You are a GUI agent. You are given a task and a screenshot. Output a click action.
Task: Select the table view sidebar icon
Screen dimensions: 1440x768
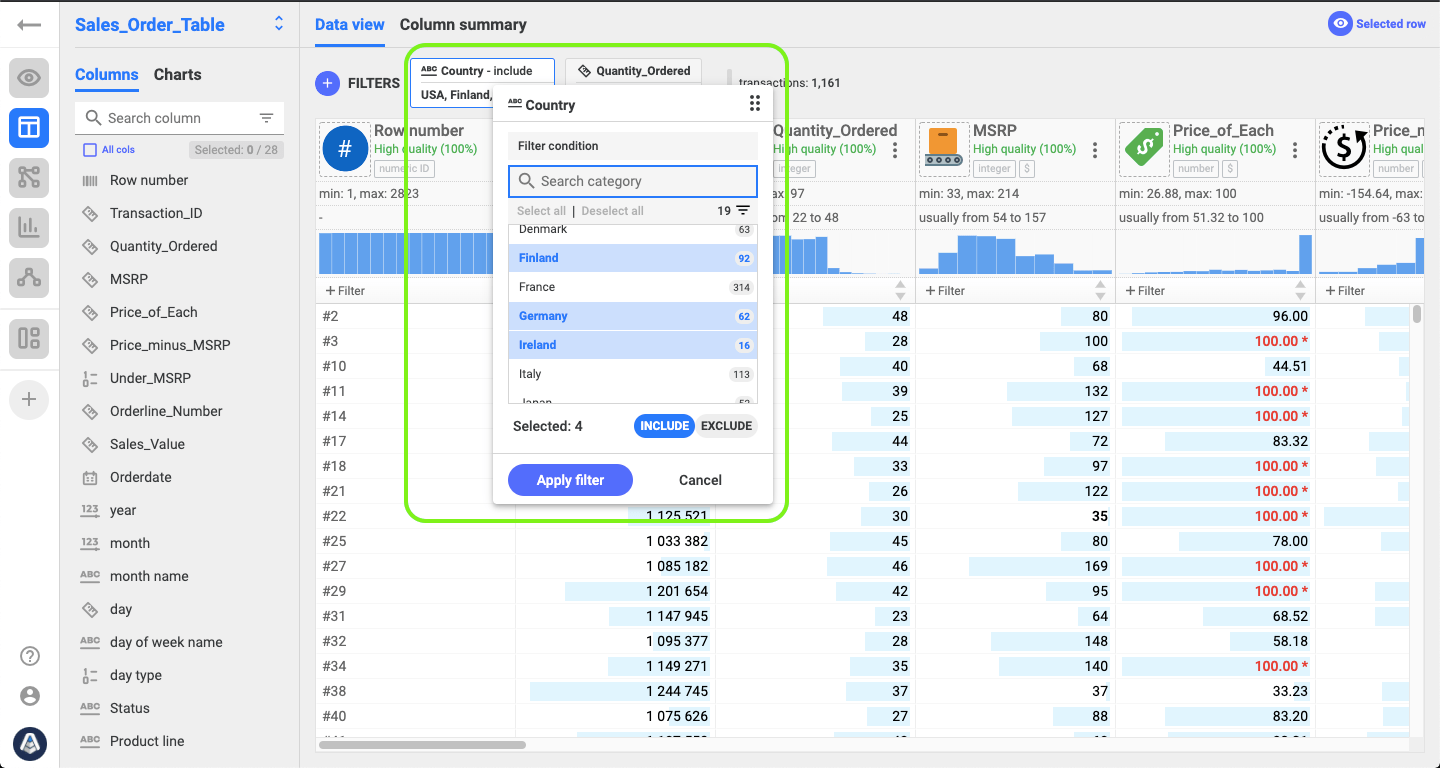pyautogui.click(x=29, y=128)
